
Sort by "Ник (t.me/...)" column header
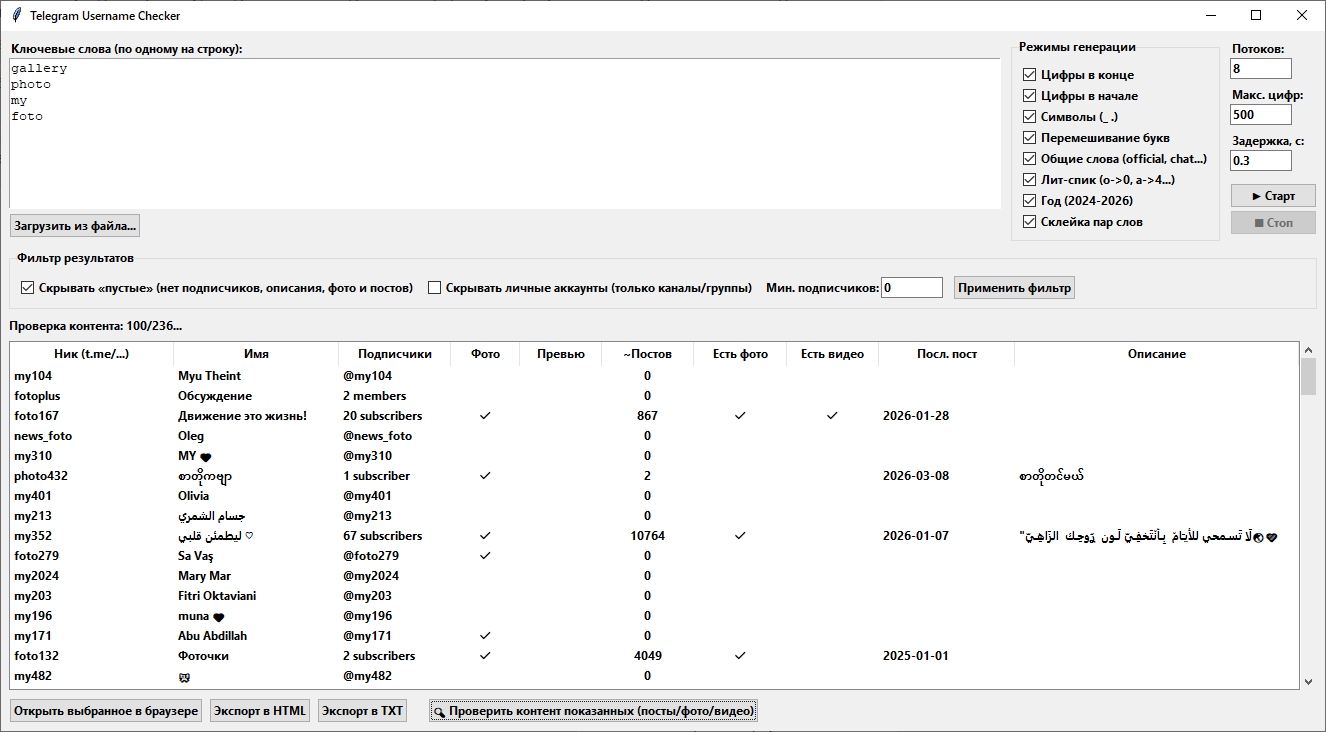92,354
